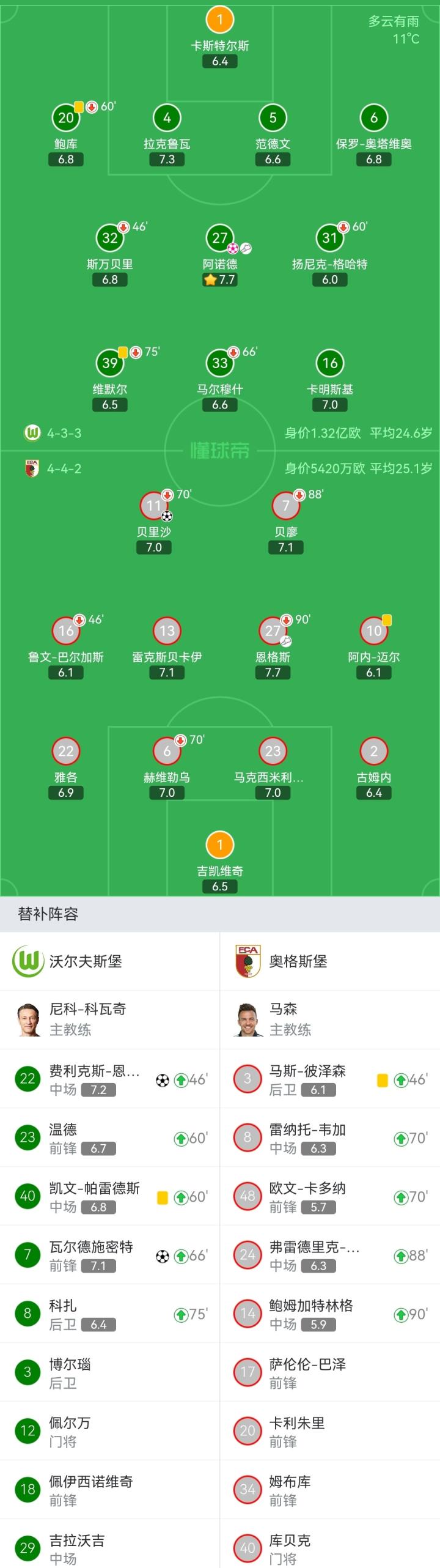Select 贝廖 number 7 player circle
Viewport: 440px width, 1568px height.
tap(285, 506)
